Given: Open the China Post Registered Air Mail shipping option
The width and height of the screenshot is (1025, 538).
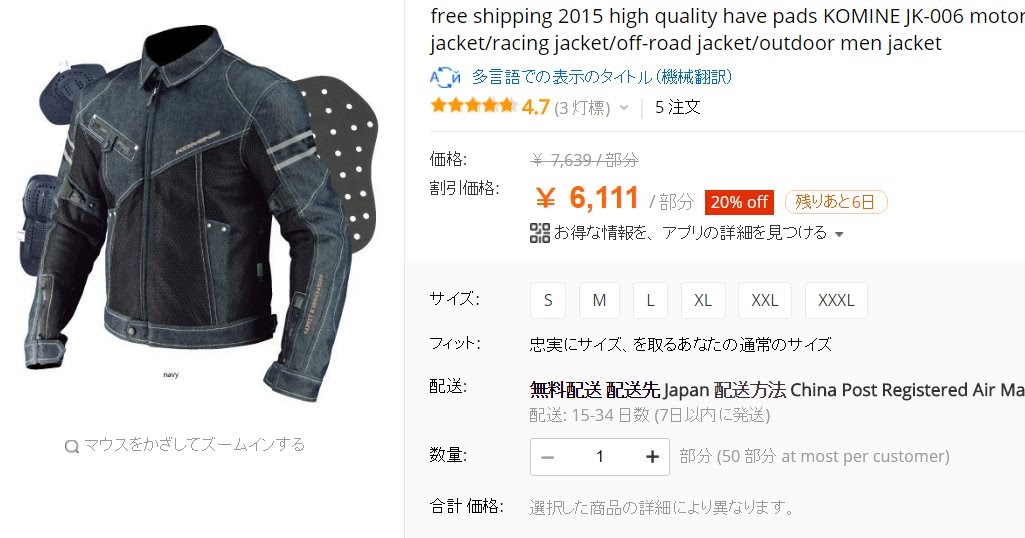Looking at the screenshot, I should (x=907, y=390).
